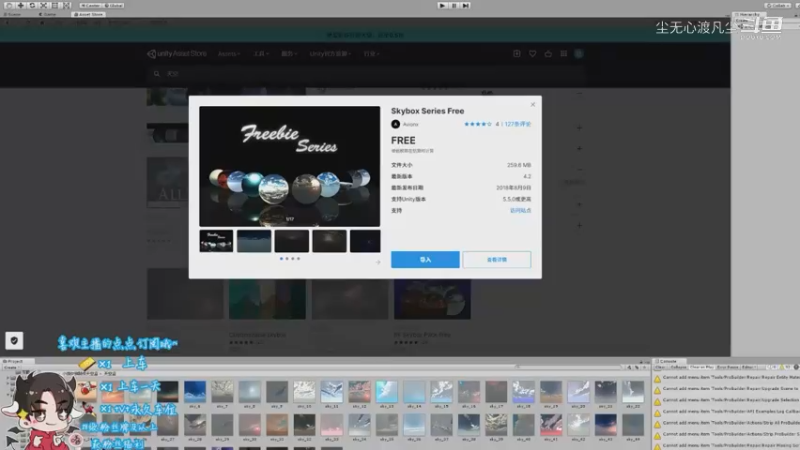Image resolution: width=800 pixels, height=450 pixels.
Task: Click the shield privacy icon
Action: pos(14,340)
